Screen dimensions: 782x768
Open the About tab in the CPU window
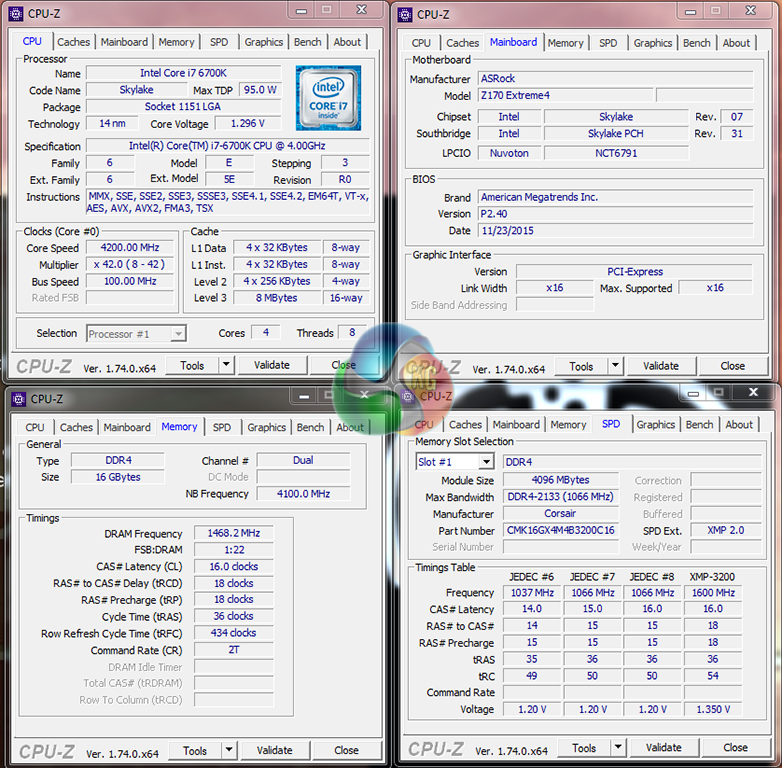[347, 42]
